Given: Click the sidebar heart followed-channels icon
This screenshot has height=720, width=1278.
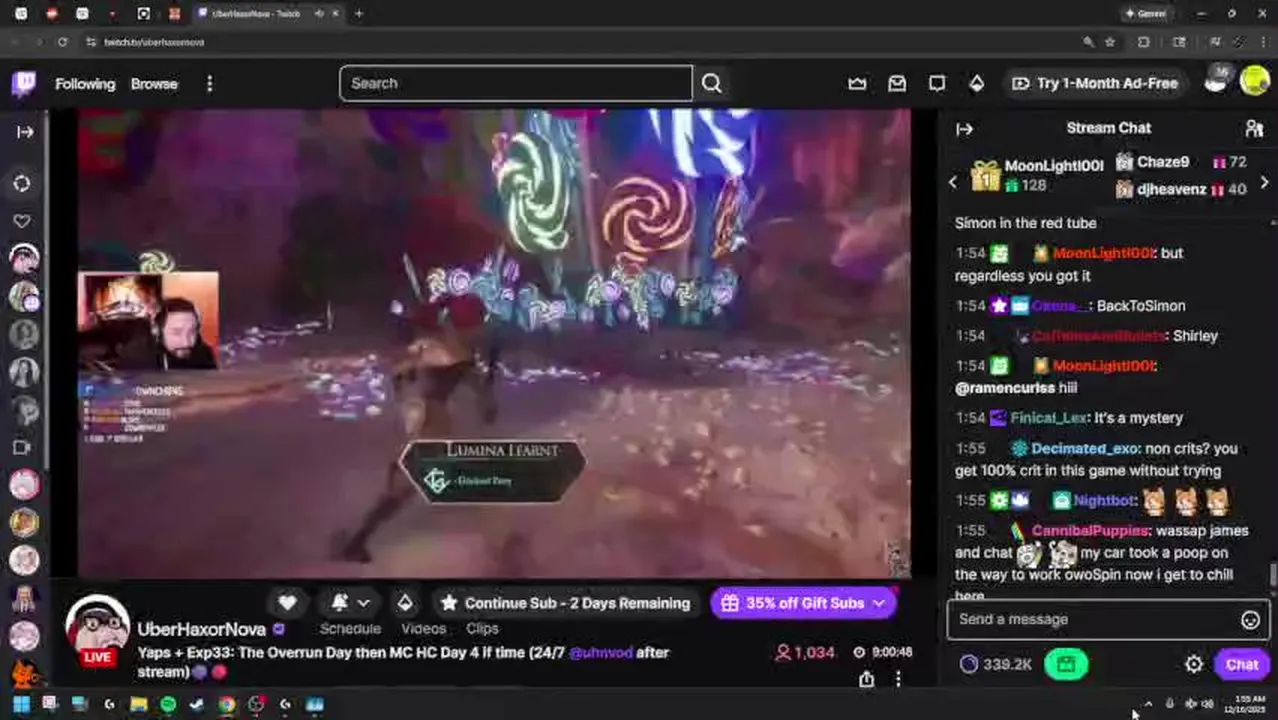Looking at the screenshot, I should pos(22,221).
